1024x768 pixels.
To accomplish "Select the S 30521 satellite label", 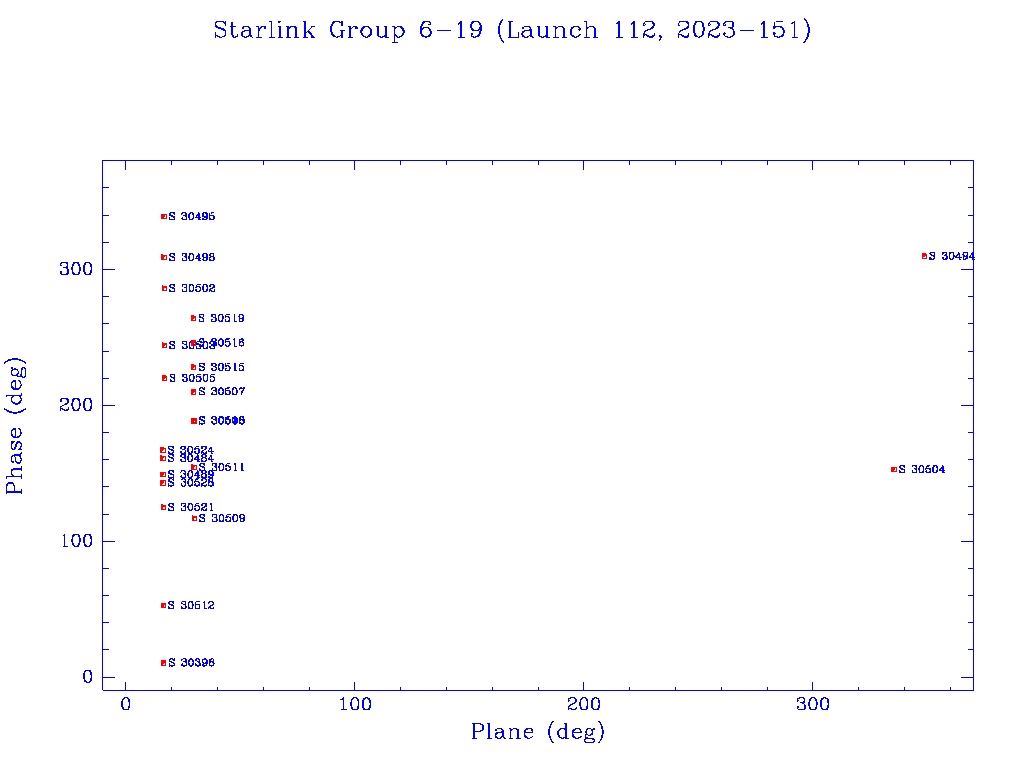I will tap(191, 507).
